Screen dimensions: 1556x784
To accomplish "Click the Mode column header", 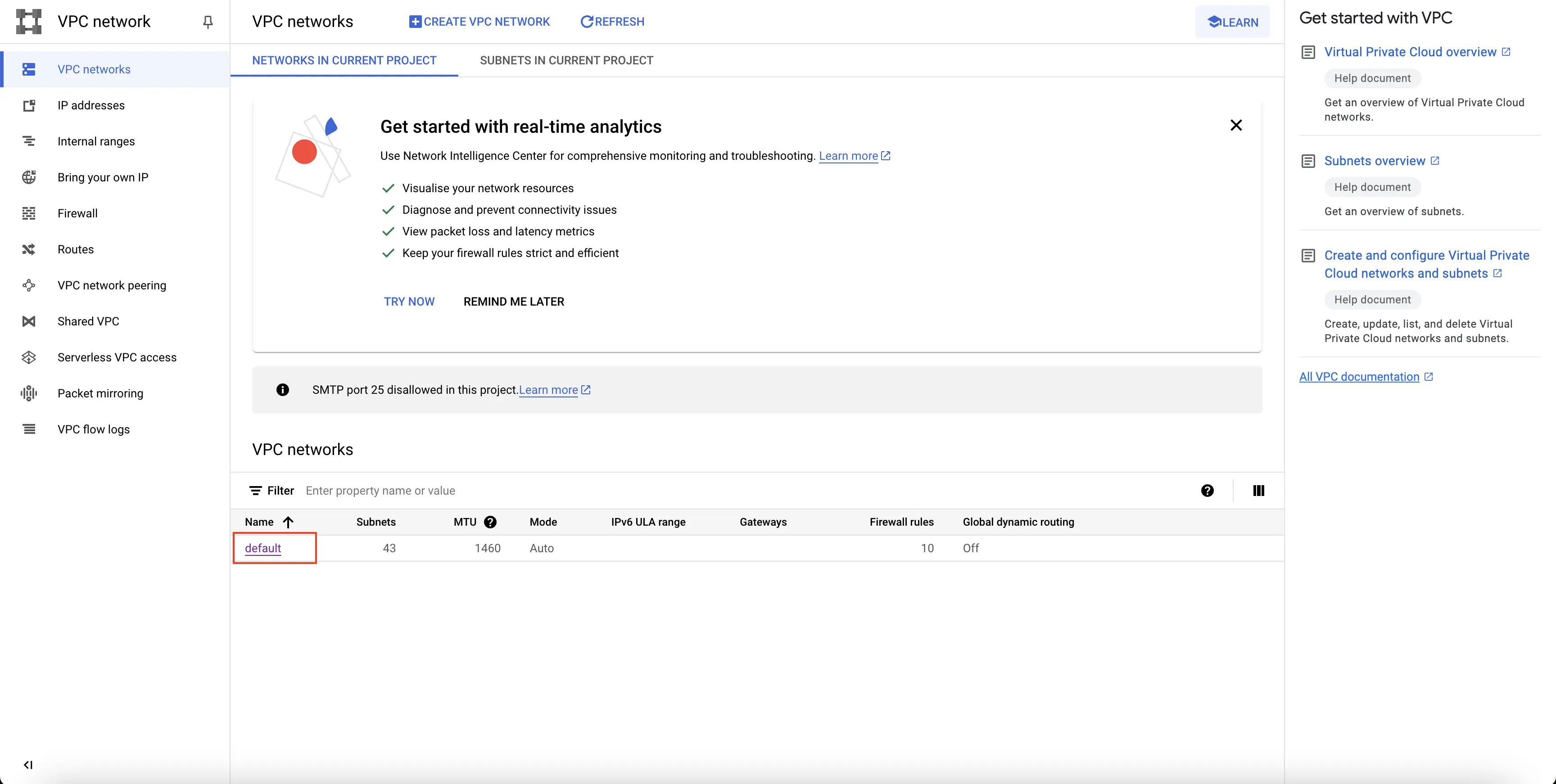I will pos(543,522).
